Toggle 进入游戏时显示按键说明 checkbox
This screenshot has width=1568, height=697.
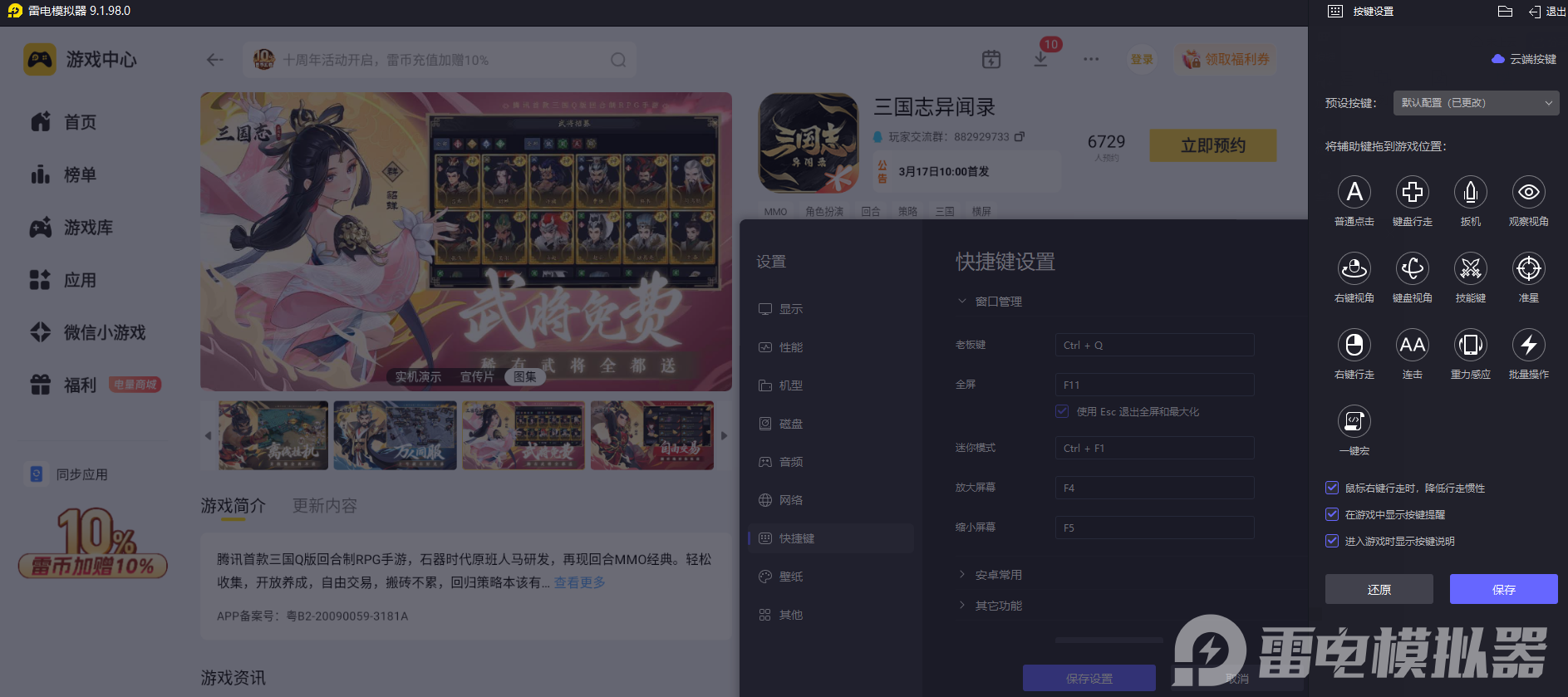point(1332,542)
